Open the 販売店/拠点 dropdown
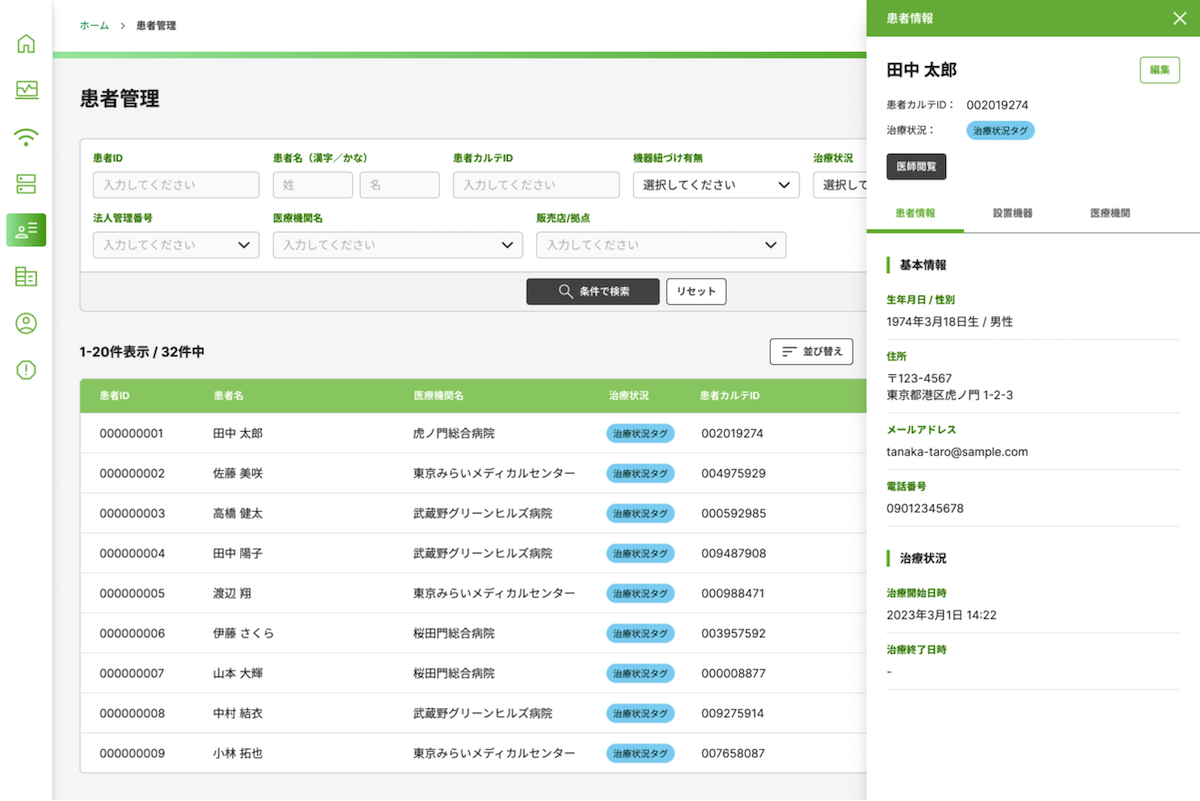 (x=660, y=245)
